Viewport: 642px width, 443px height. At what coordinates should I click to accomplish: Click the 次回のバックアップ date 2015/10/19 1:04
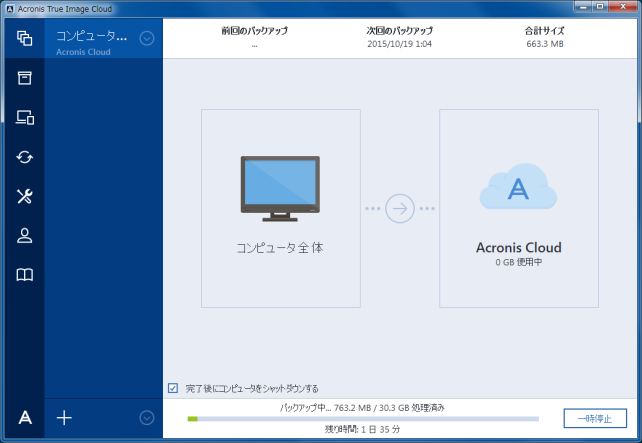pos(400,44)
